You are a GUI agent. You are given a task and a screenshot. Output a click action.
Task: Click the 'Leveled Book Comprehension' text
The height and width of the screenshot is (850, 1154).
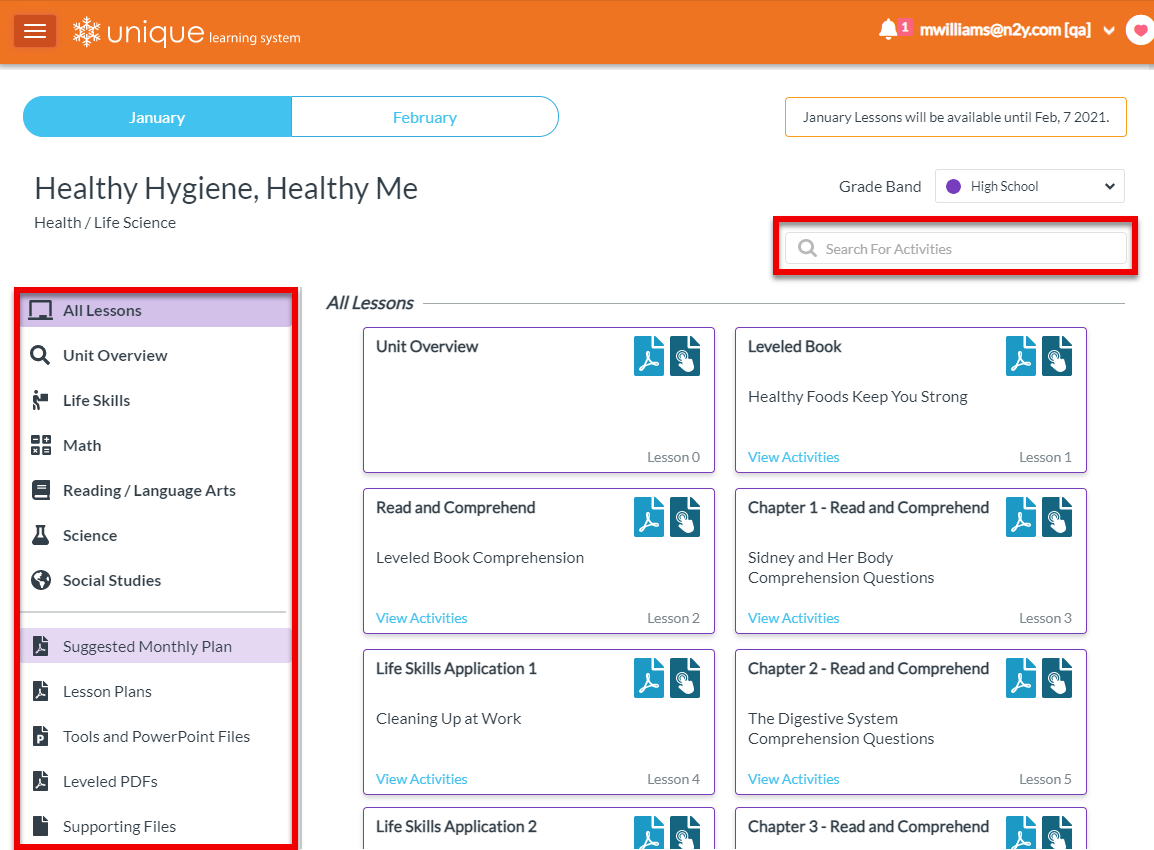coord(480,558)
